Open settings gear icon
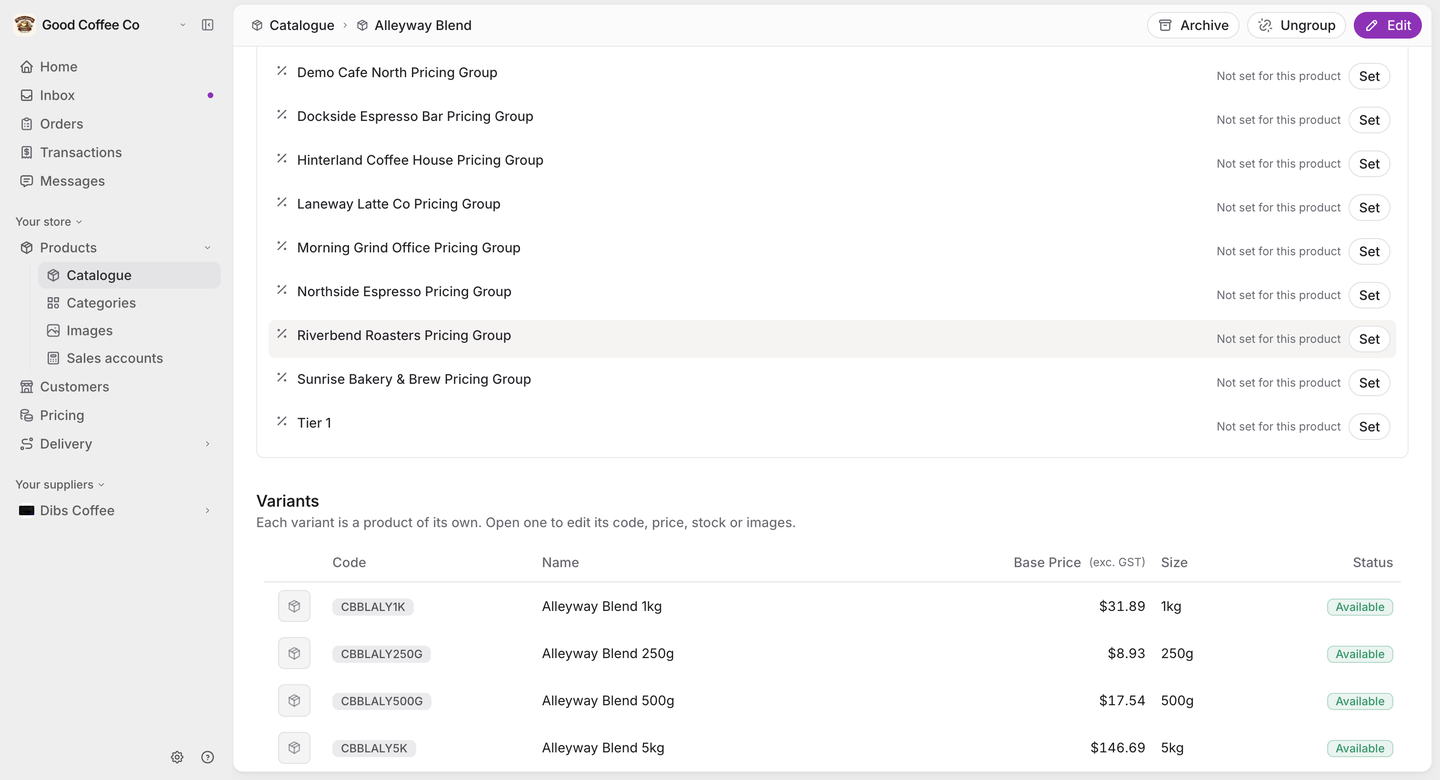 coord(177,757)
